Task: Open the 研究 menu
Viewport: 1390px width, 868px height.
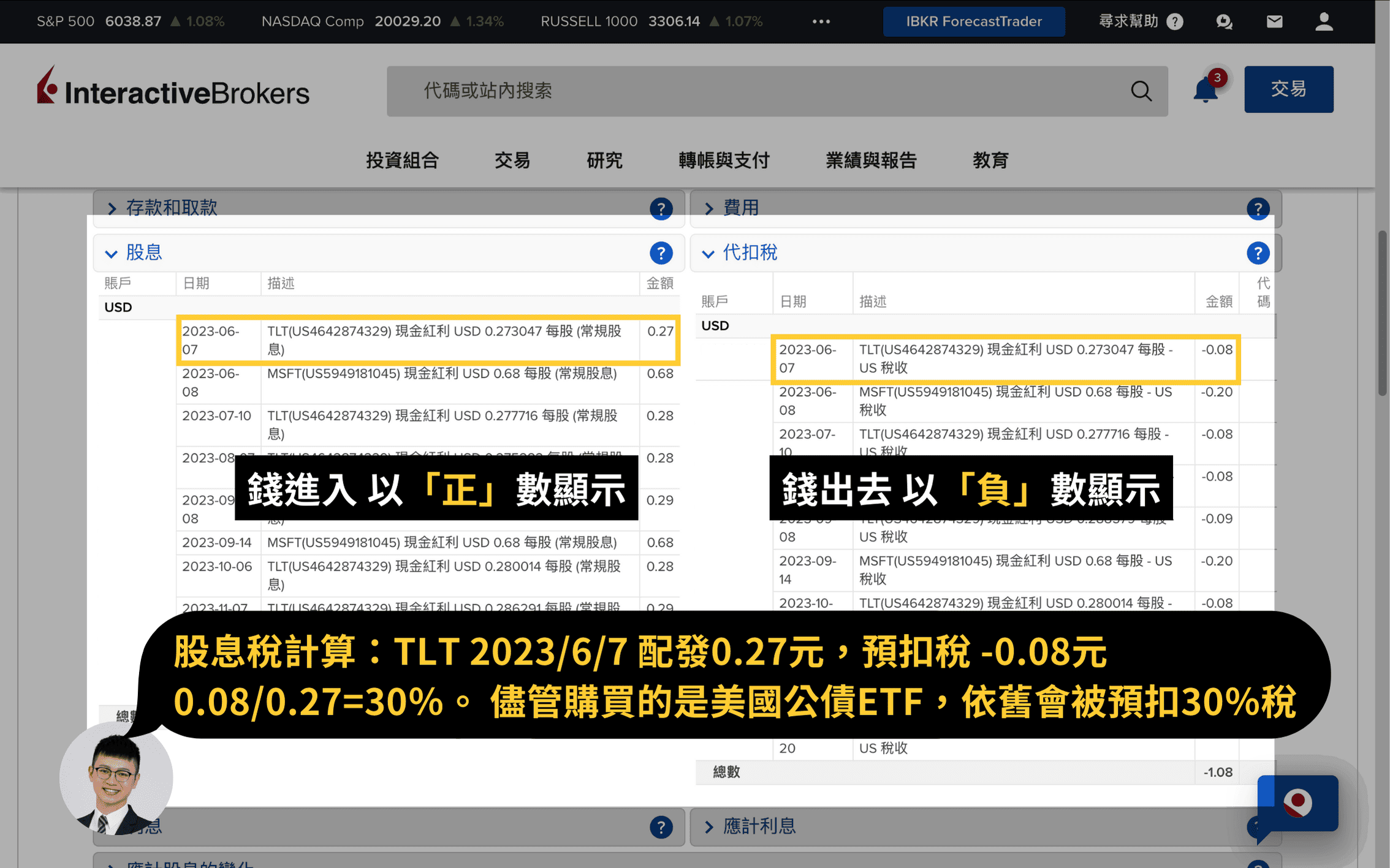Action: click(x=604, y=160)
